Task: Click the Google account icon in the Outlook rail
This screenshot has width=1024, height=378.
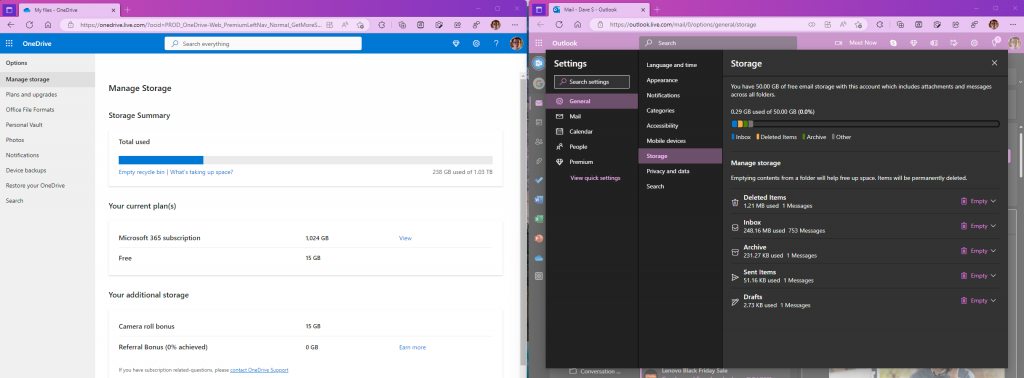Action: [x=539, y=84]
